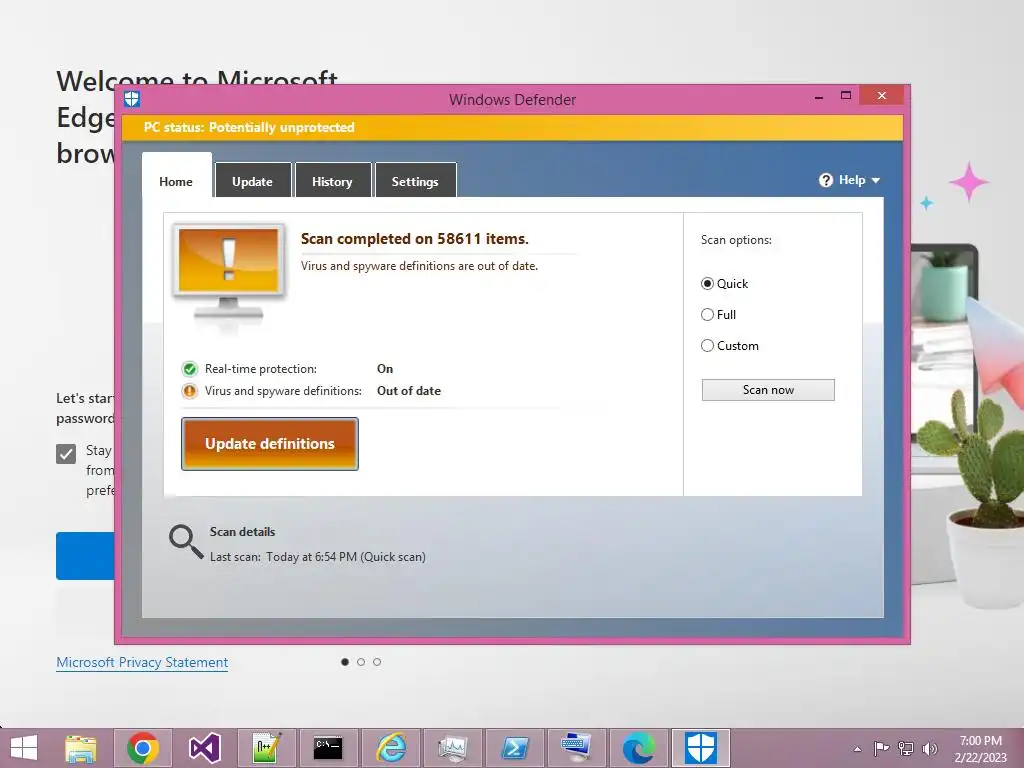Select third page dot in Edge welcome page
Viewport: 1024px width, 768px height.
tap(377, 662)
